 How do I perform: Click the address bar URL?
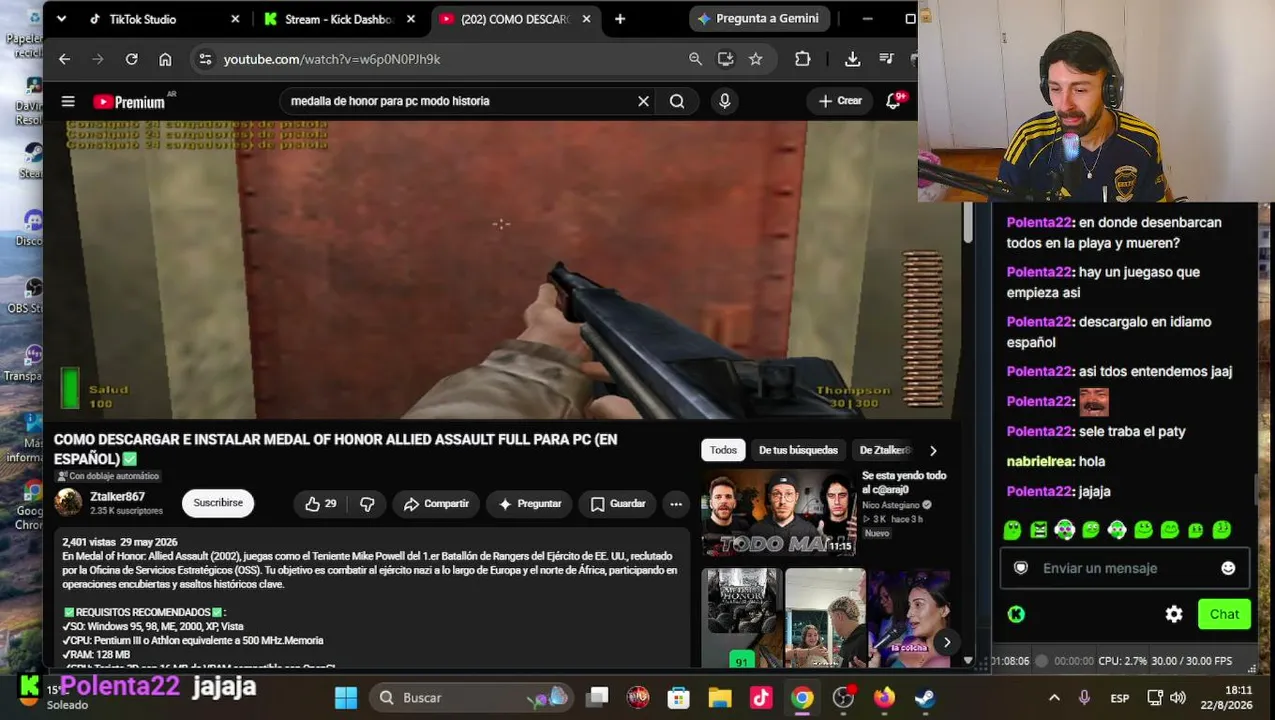(332, 59)
